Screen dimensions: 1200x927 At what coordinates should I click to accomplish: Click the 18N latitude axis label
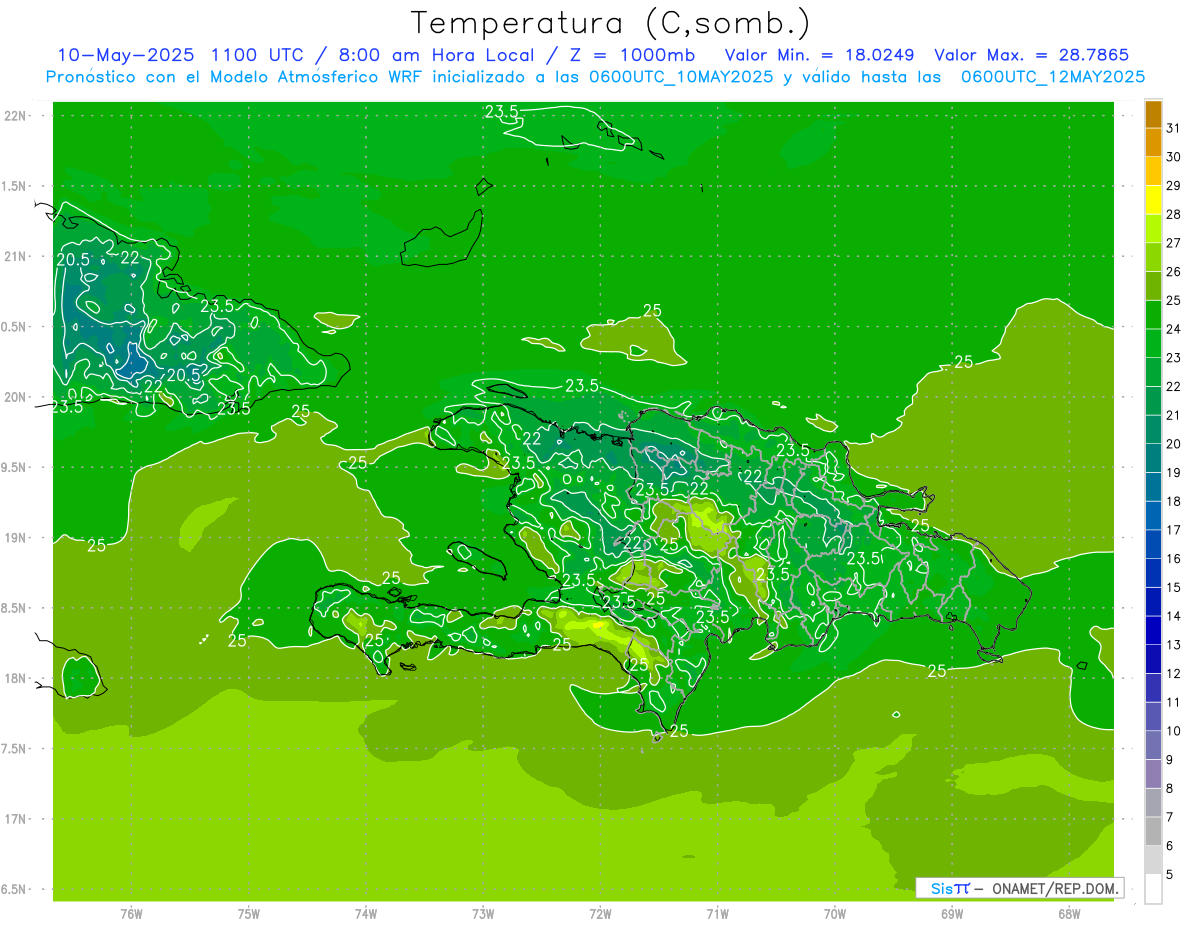click(16, 678)
